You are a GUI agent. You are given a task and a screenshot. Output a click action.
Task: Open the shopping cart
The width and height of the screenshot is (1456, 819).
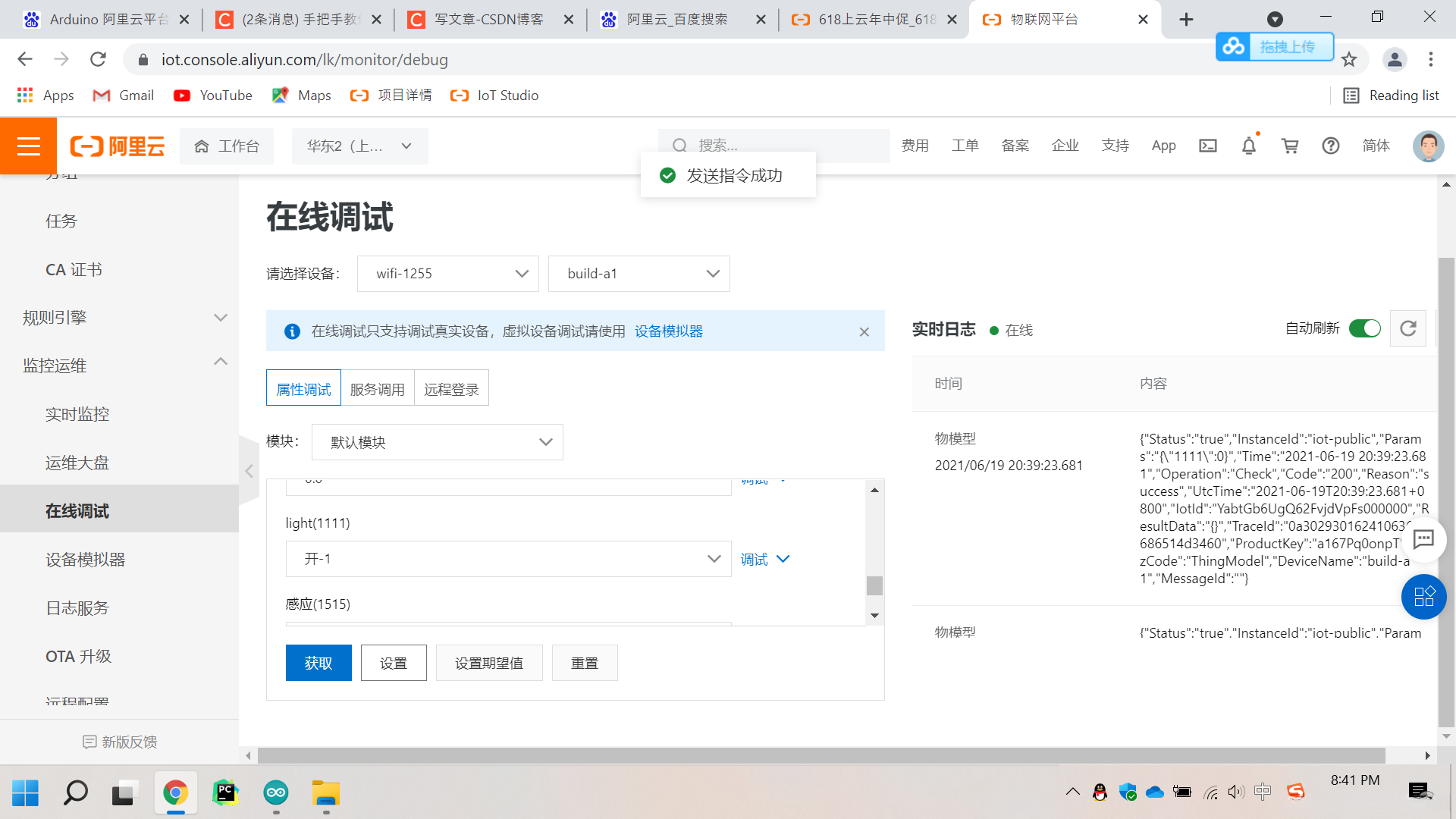(x=1290, y=146)
